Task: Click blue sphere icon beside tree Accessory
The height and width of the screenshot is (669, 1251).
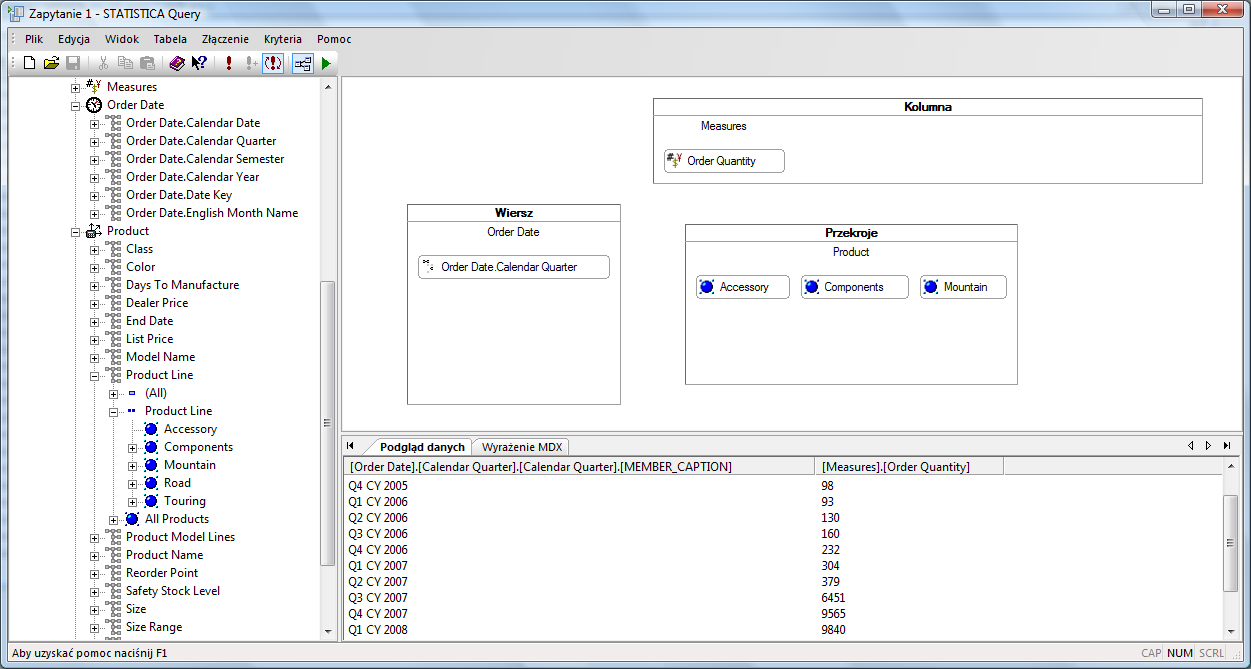Action: coord(151,429)
